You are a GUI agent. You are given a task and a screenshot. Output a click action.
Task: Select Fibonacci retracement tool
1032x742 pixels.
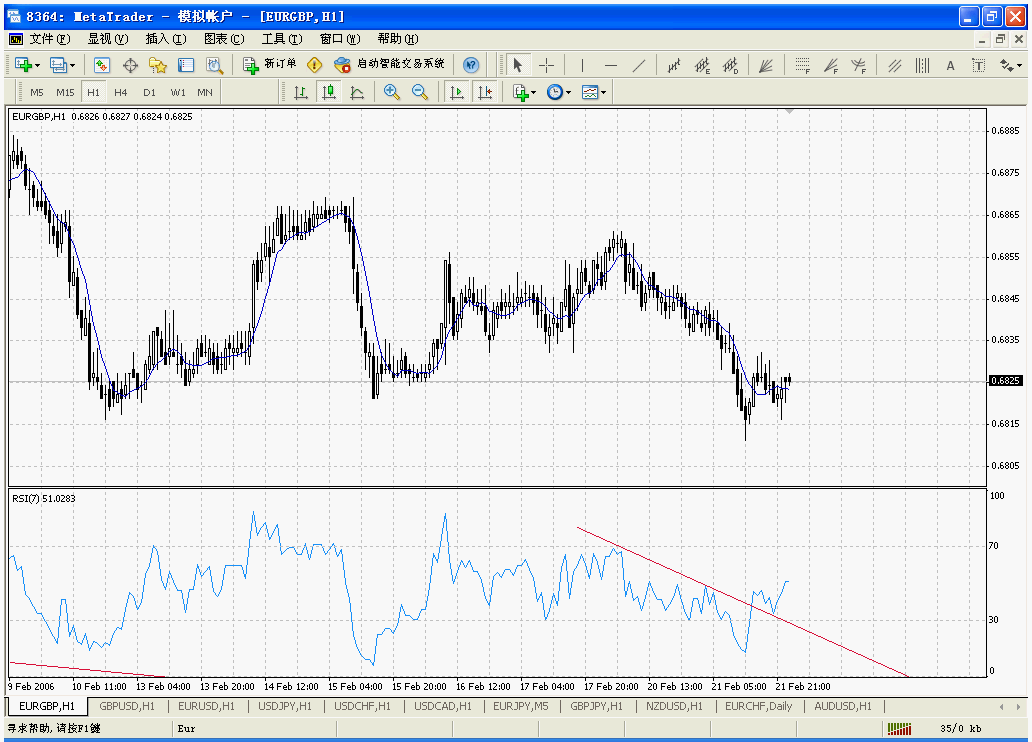[802, 65]
